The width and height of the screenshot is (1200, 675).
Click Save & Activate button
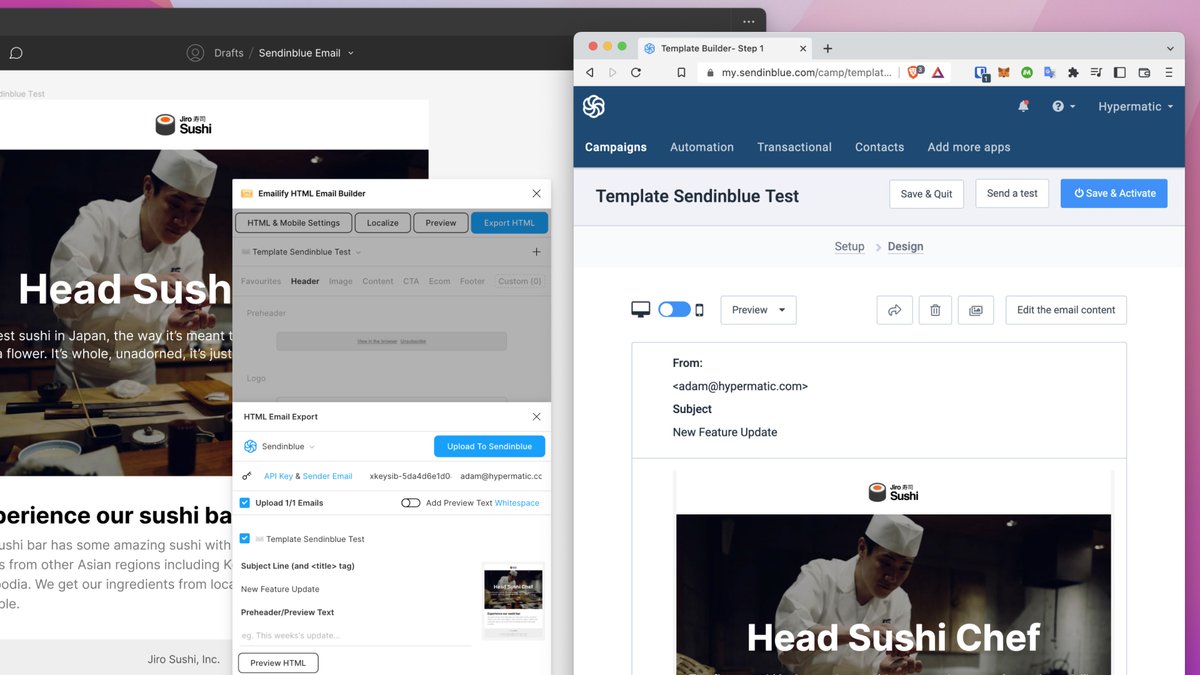(1115, 194)
